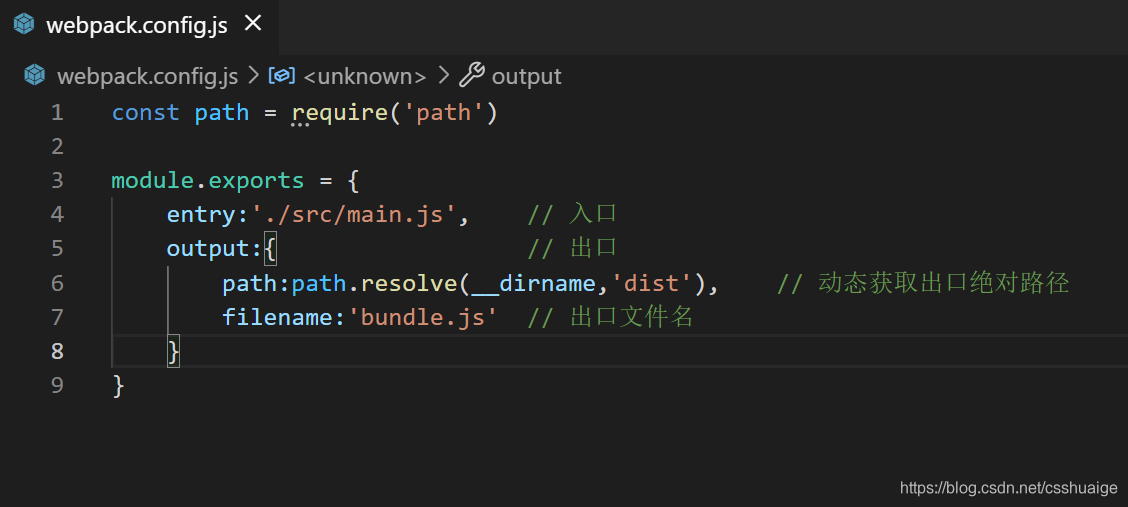Click highlighted closing brace on line 8
This screenshot has width=1128, height=507.
[173, 352]
